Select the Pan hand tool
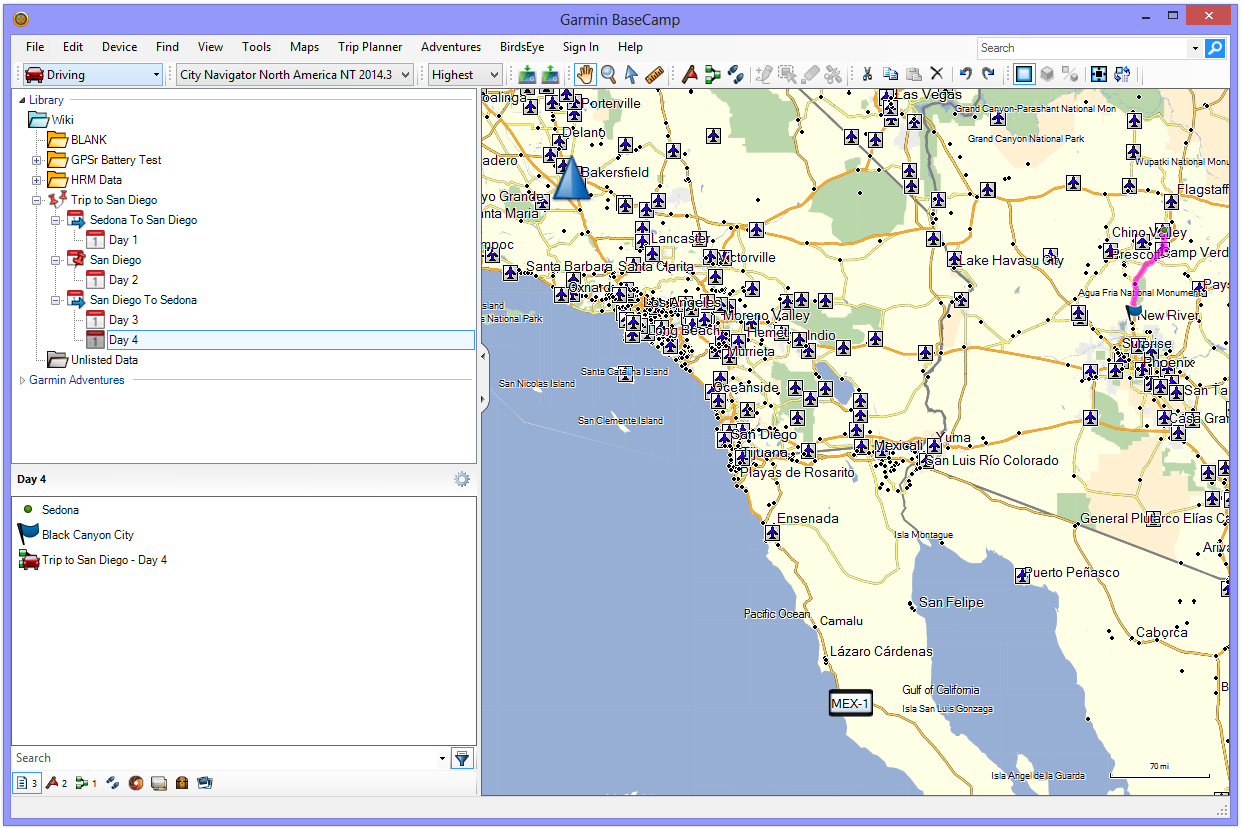This screenshot has width=1242, height=828. pyautogui.click(x=585, y=74)
